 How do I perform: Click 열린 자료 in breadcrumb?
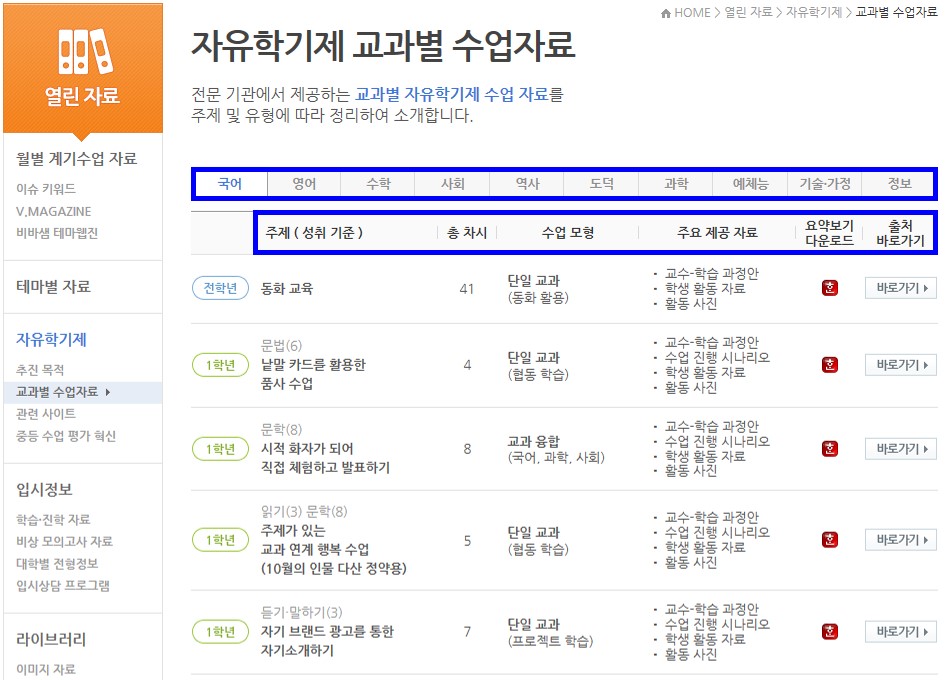pos(748,13)
